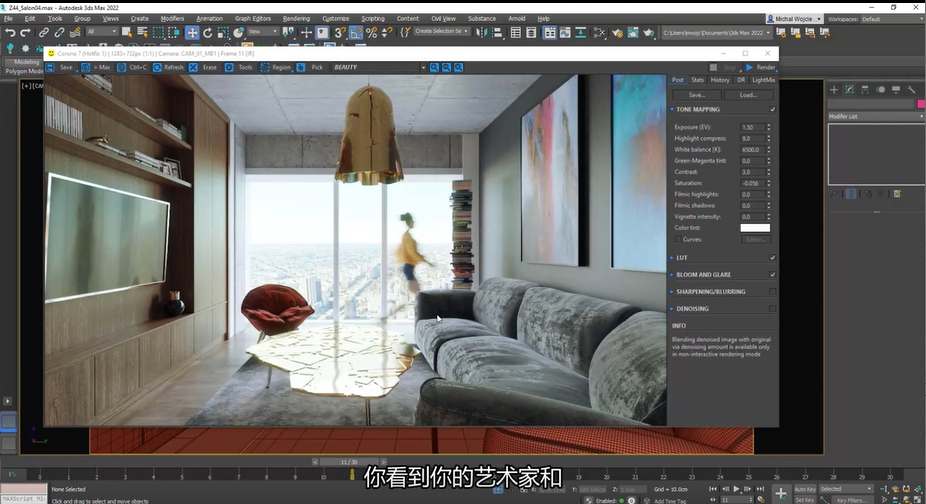Image resolution: width=926 pixels, height=504 pixels.
Task: Open the Hierarchy tab in command panel
Action: (x=865, y=89)
